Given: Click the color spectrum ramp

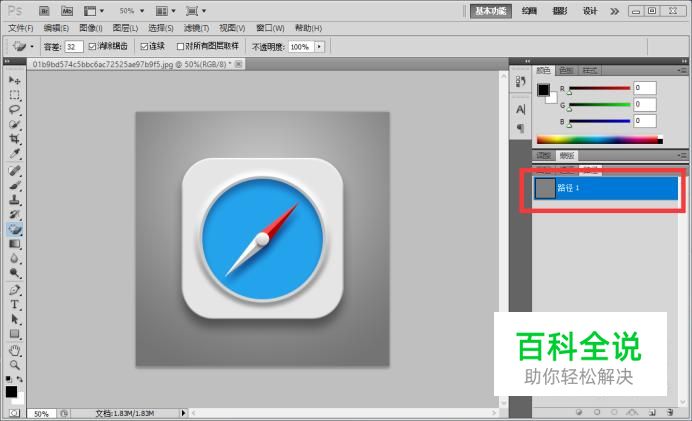Looking at the screenshot, I should pyautogui.click(x=599, y=140).
